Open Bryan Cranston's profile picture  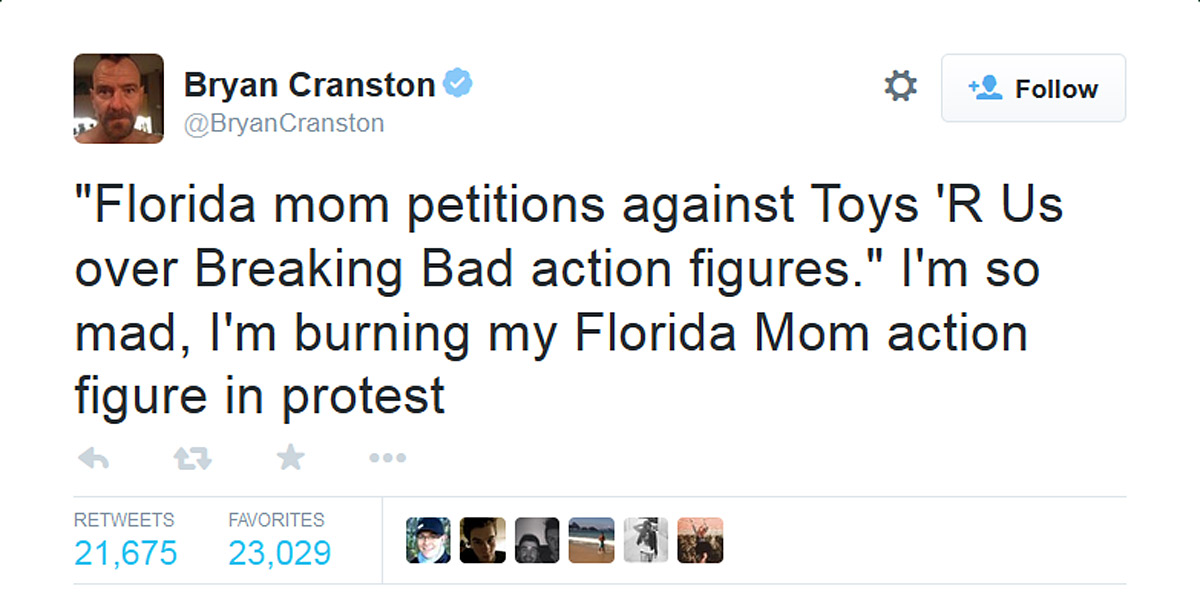click(x=118, y=98)
